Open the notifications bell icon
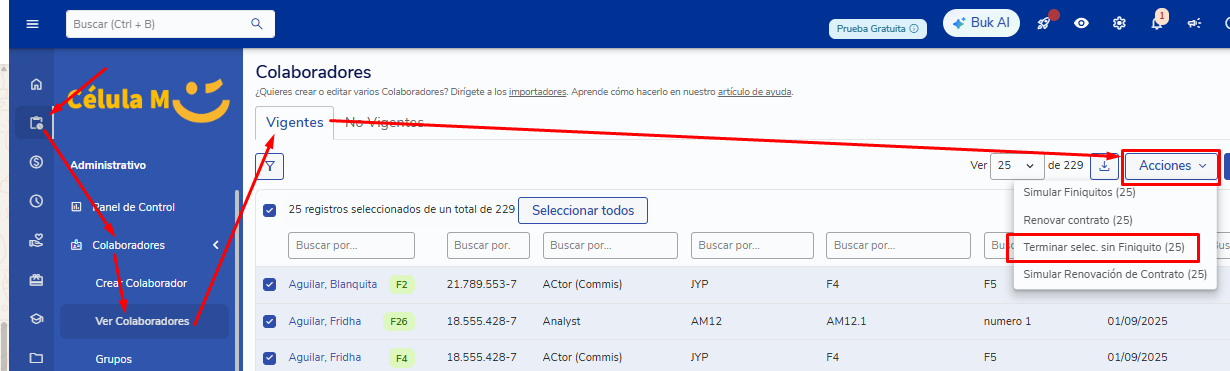 (x=1157, y=24)
